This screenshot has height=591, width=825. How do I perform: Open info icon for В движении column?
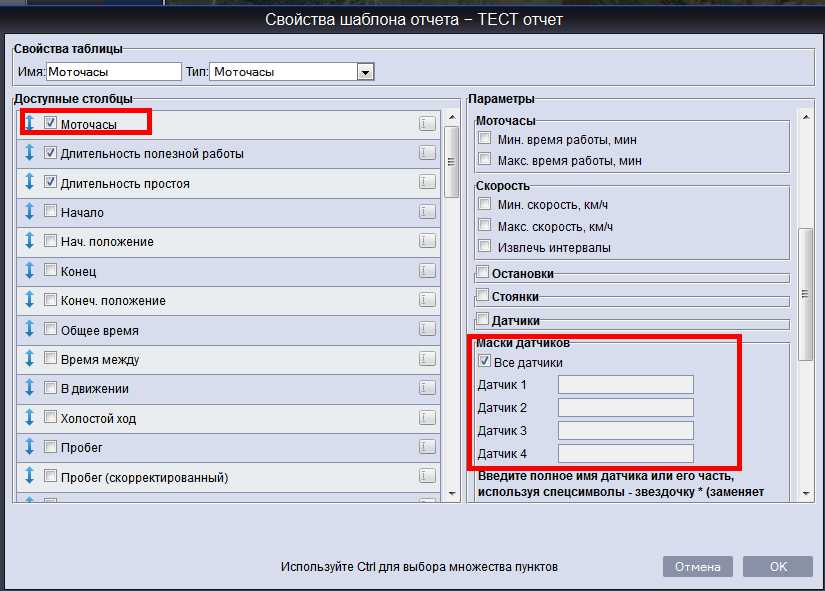point(427,388)
